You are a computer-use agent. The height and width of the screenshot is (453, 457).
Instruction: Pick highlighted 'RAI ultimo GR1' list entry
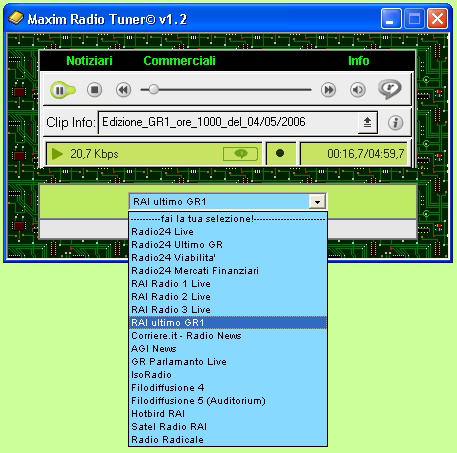coord(228,323)
